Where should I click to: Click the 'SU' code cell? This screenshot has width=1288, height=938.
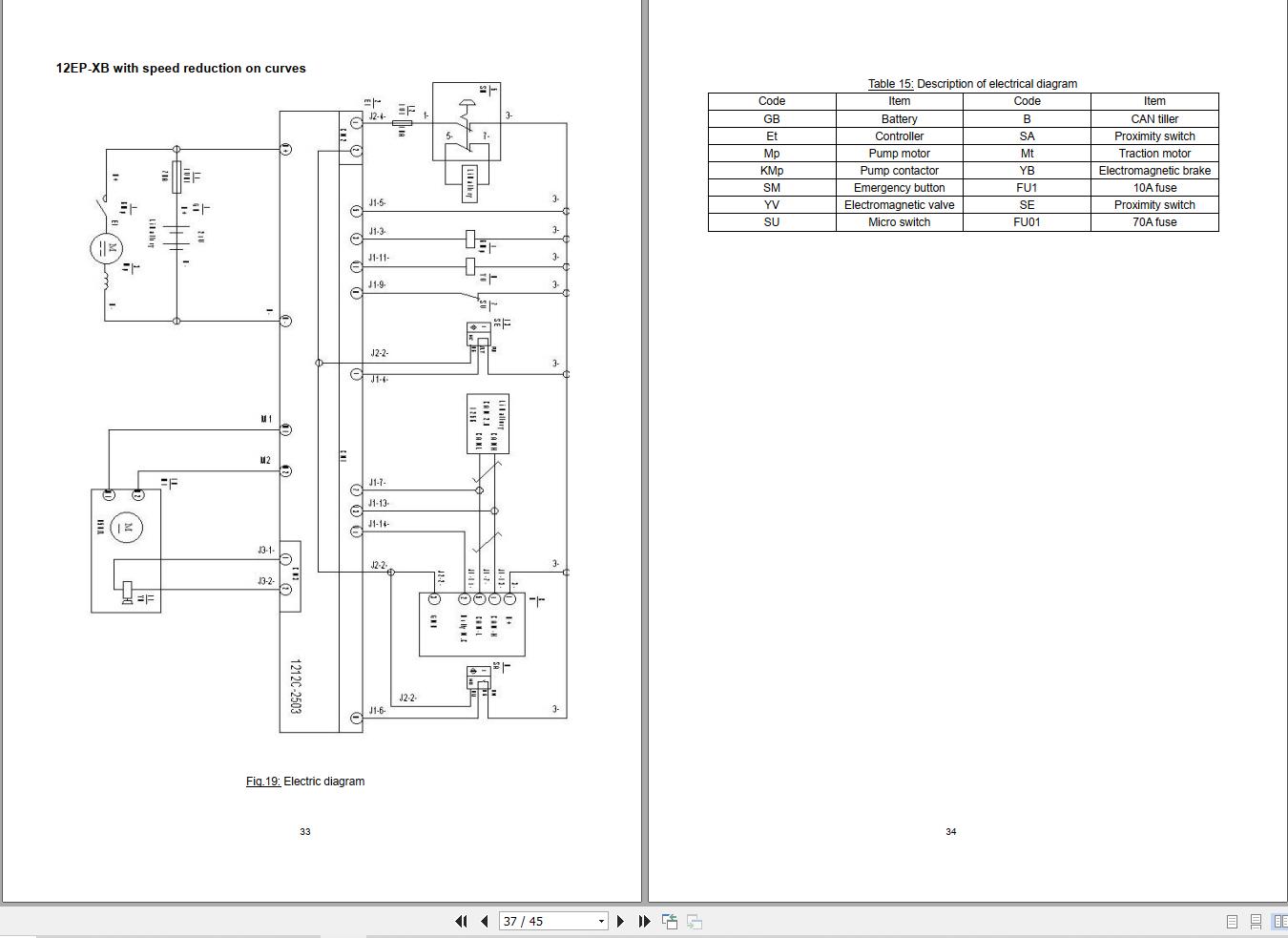(x=772, y=221)
